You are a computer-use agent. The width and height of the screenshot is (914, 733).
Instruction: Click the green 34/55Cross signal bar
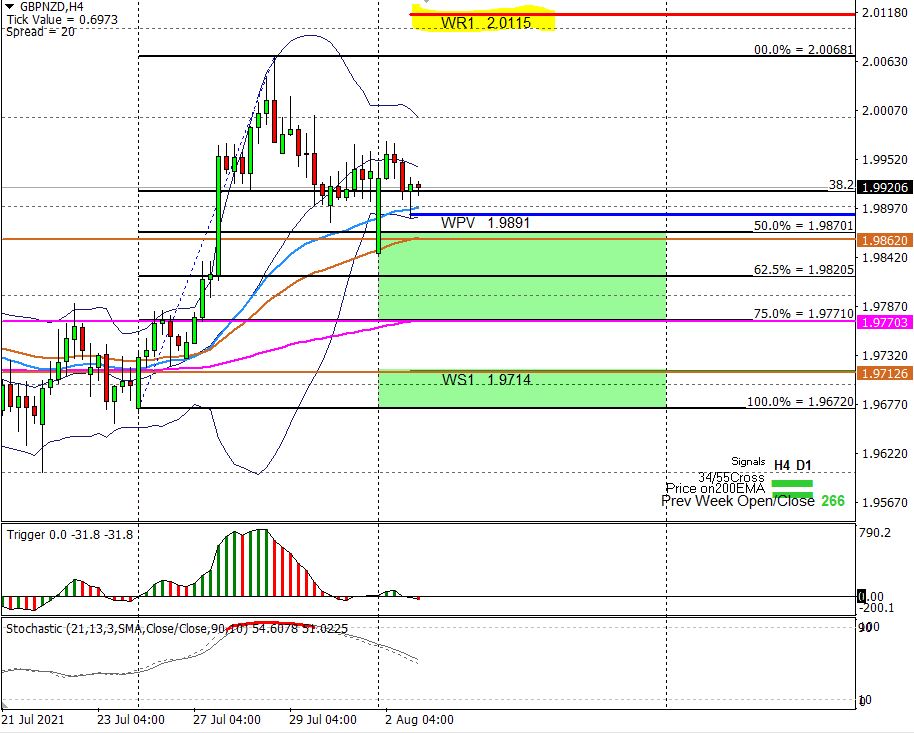pyautogui.click(x=795, y=481)
